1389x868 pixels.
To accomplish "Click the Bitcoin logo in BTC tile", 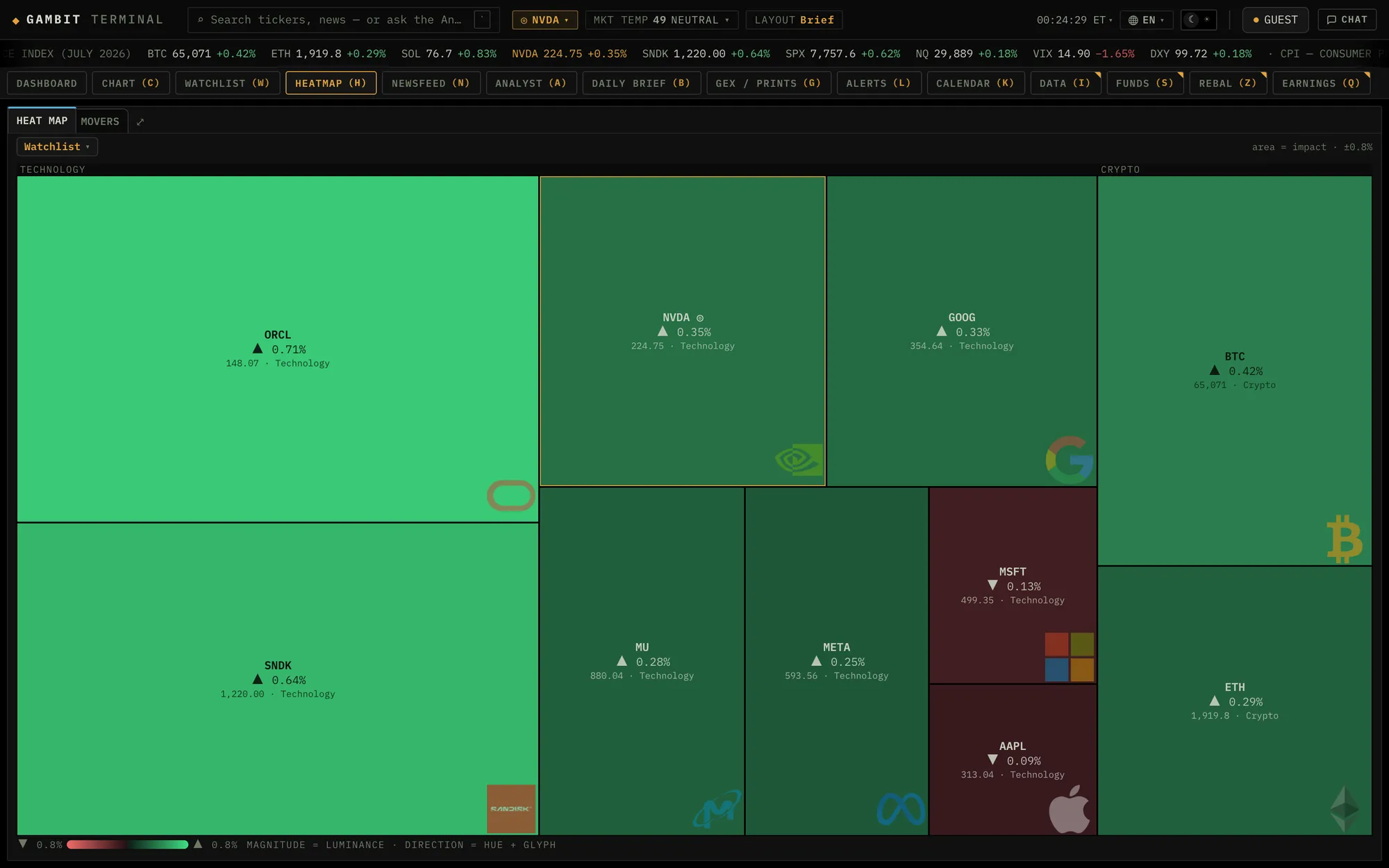I will 1345,539.
